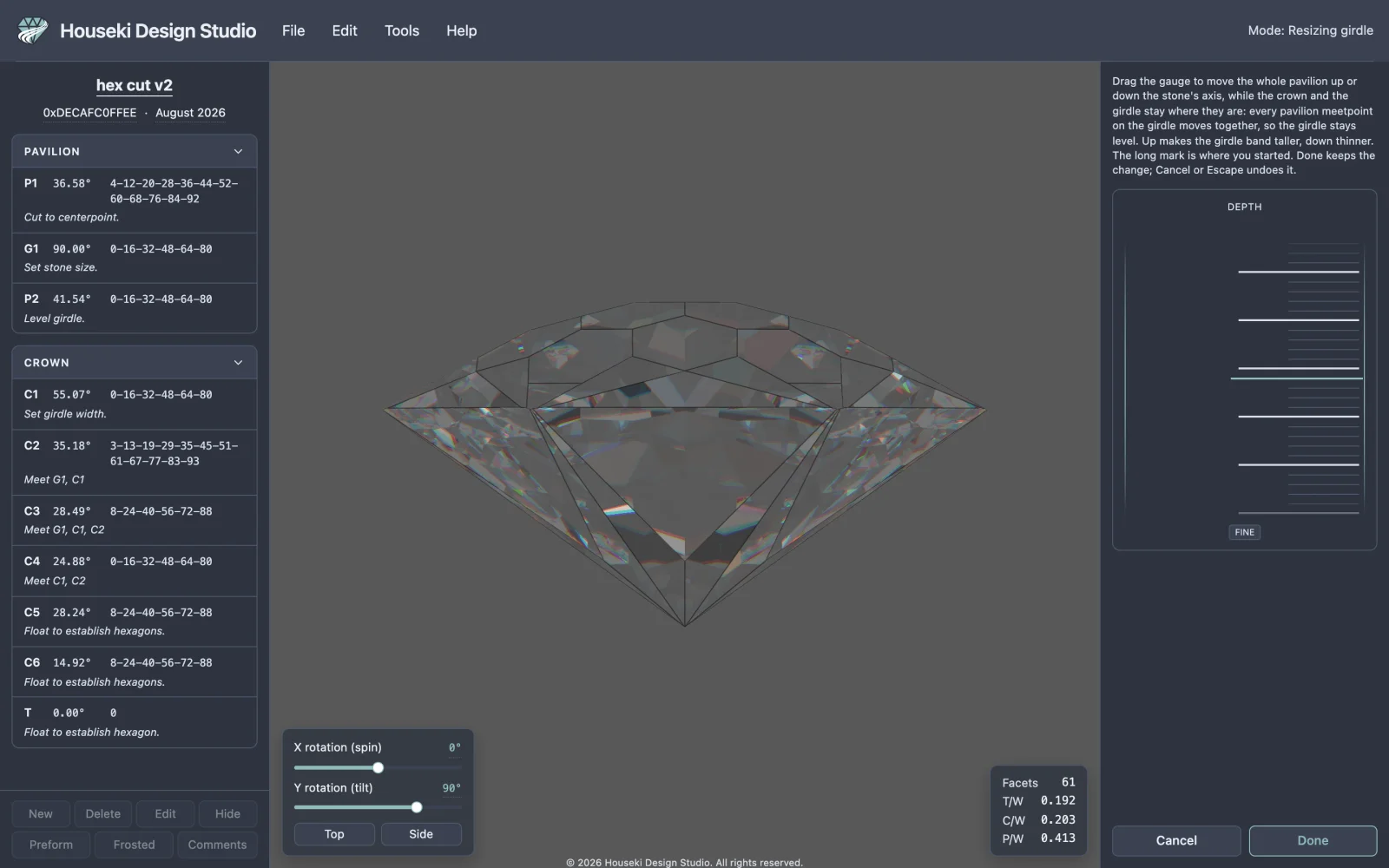Switch to Top view
1389x868 pixels.
point(334,834)
